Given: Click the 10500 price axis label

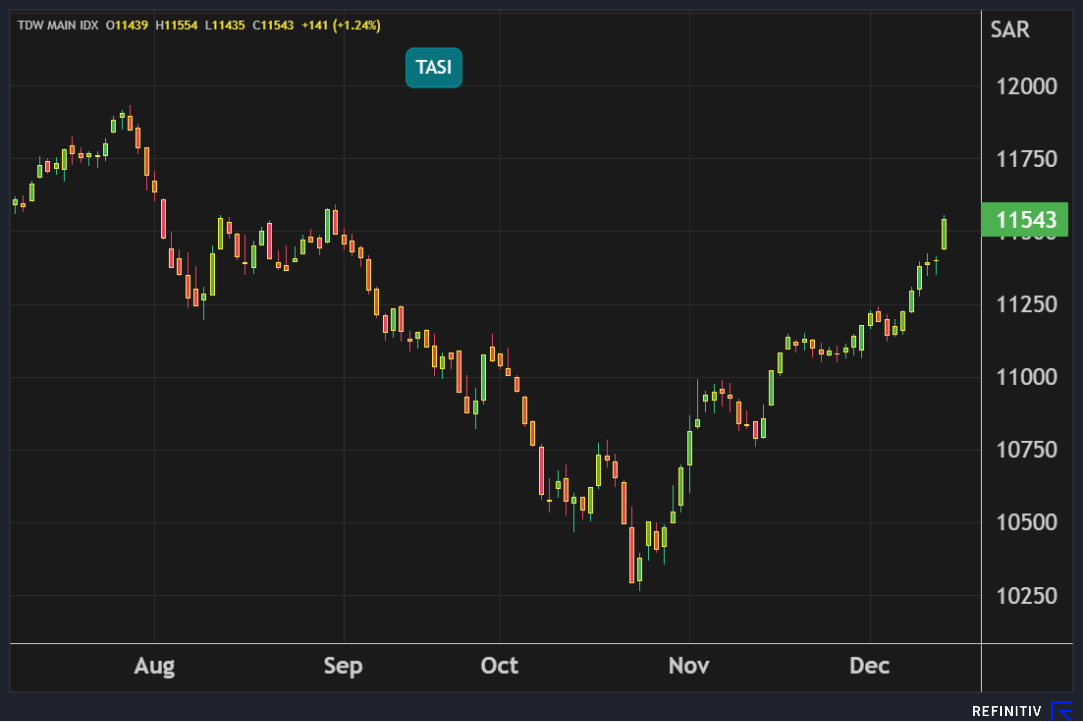Looking at the screenshot, I should point(1026,523).
